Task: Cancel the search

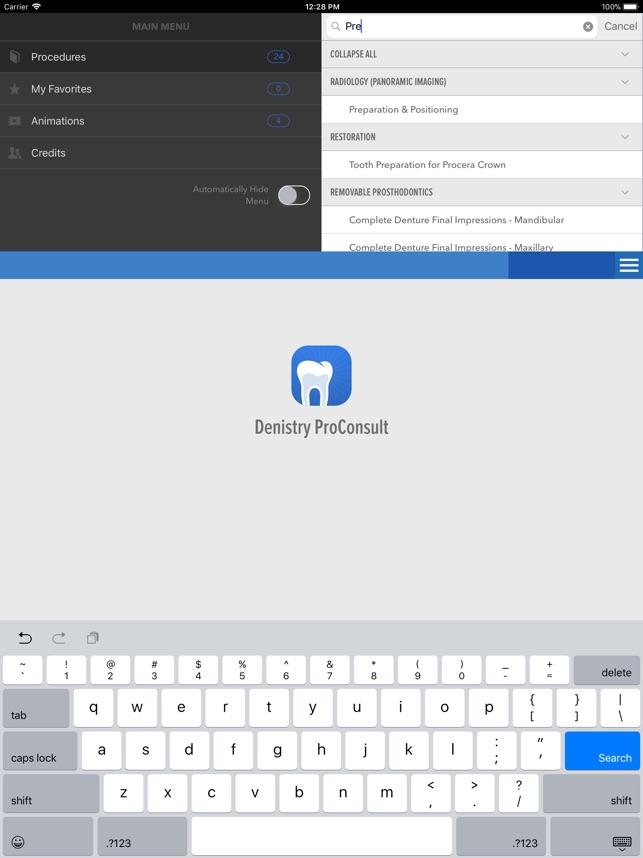Action: [x=621, y=26]
